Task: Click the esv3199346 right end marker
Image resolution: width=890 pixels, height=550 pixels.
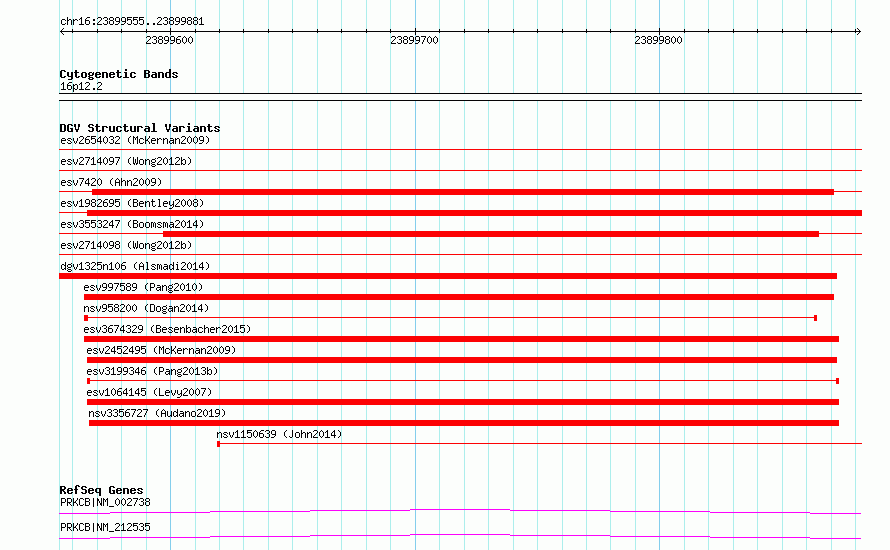Action: tap(838, 381)
